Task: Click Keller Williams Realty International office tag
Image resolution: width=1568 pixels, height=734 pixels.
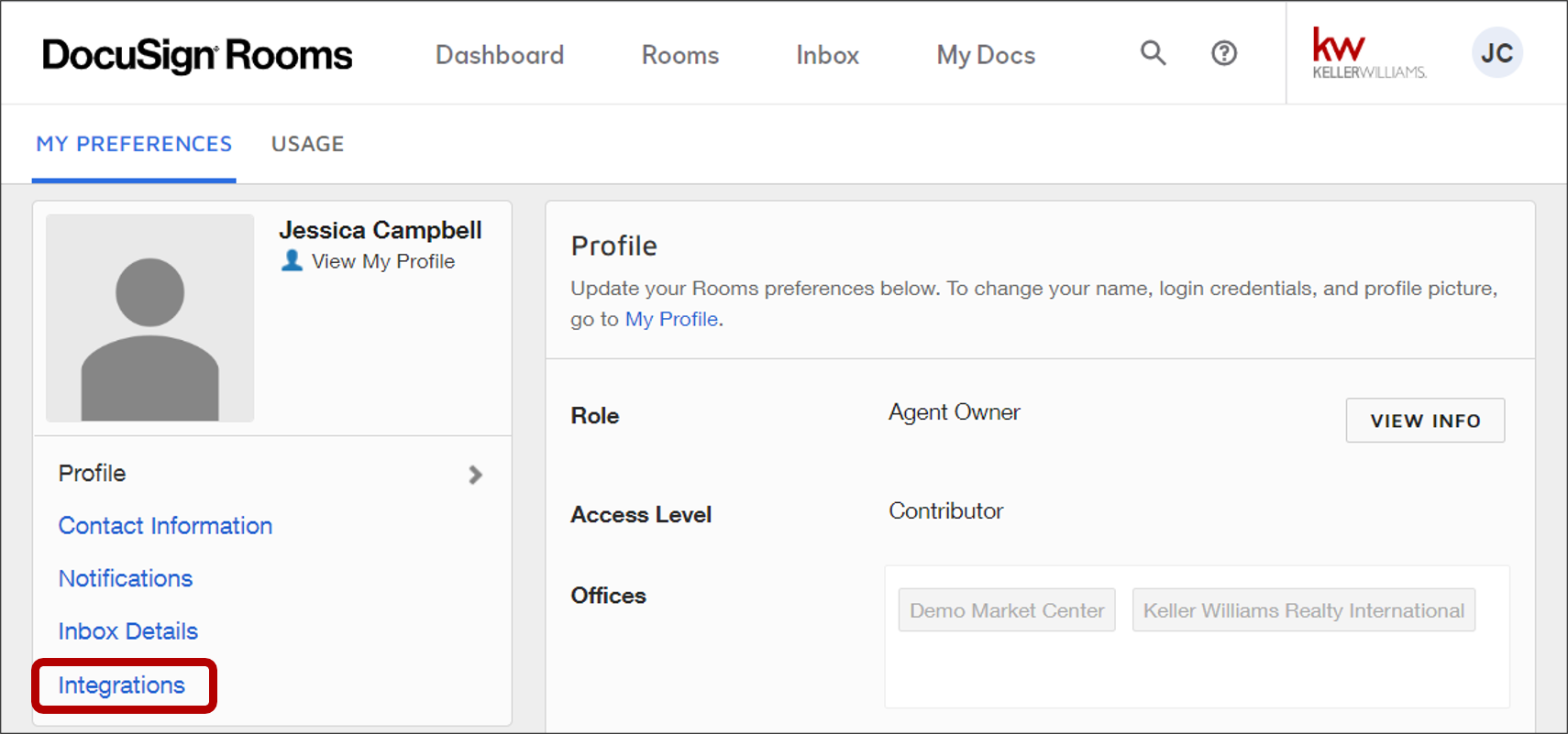Action: 1304,610
